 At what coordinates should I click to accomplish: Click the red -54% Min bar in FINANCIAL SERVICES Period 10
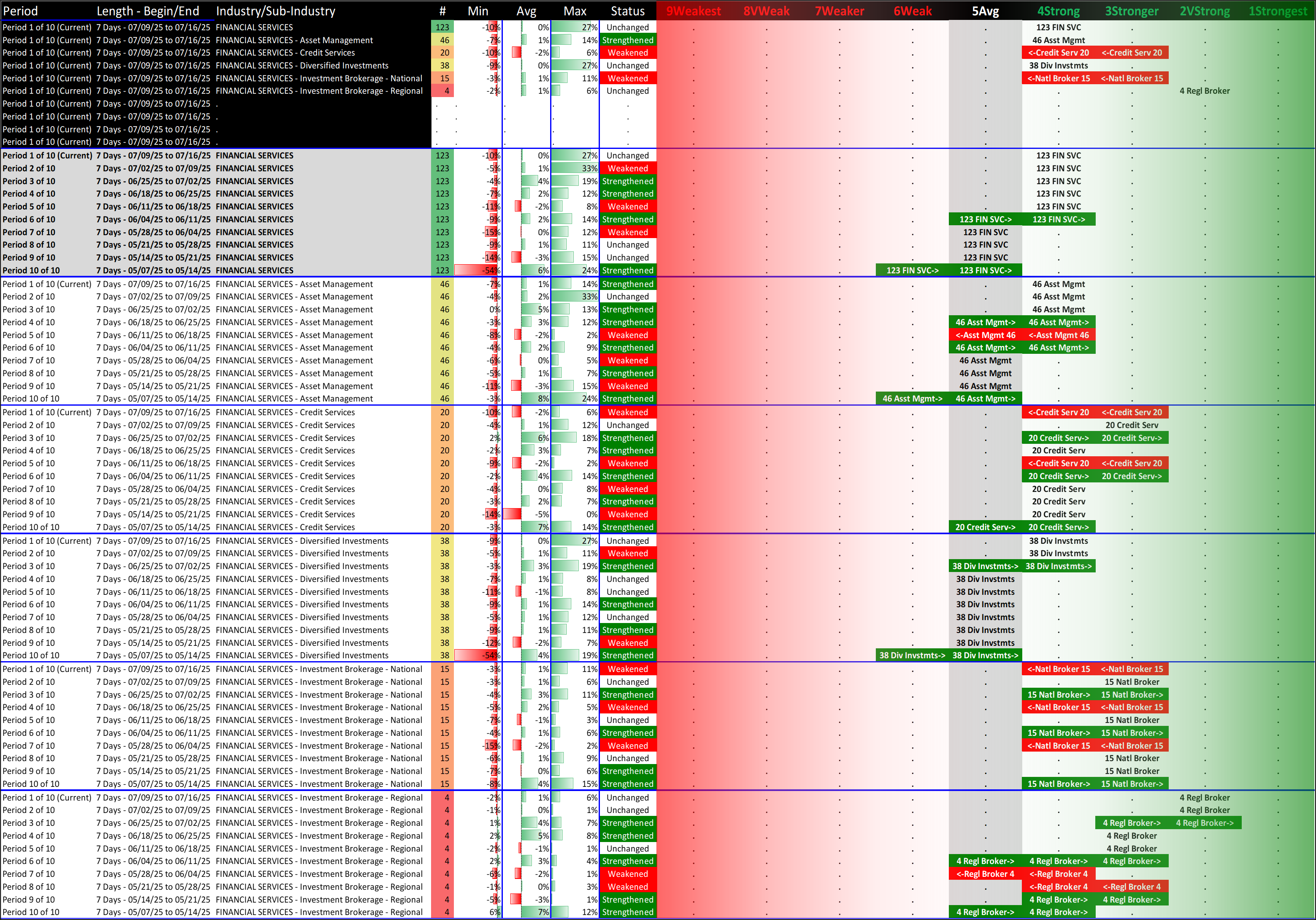click(477, 270)
